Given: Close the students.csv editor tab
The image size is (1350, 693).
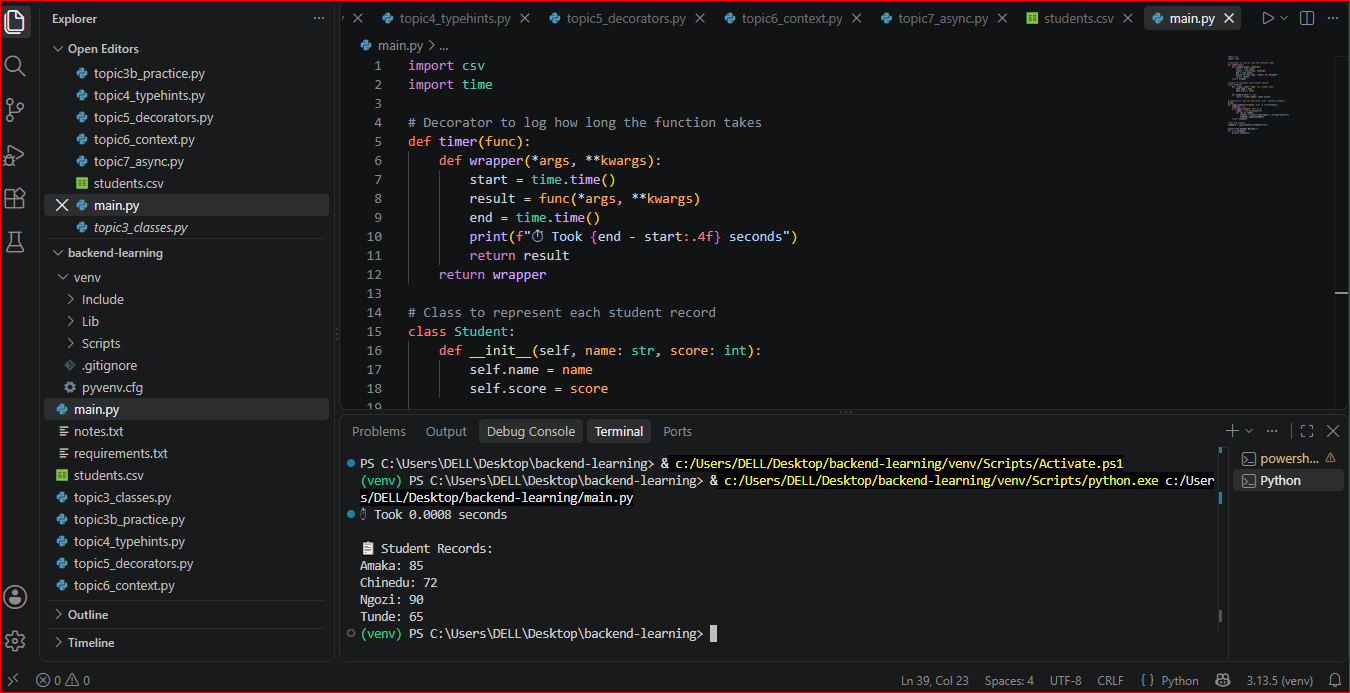Looking at the screenshot, I should click(1129, 18).
